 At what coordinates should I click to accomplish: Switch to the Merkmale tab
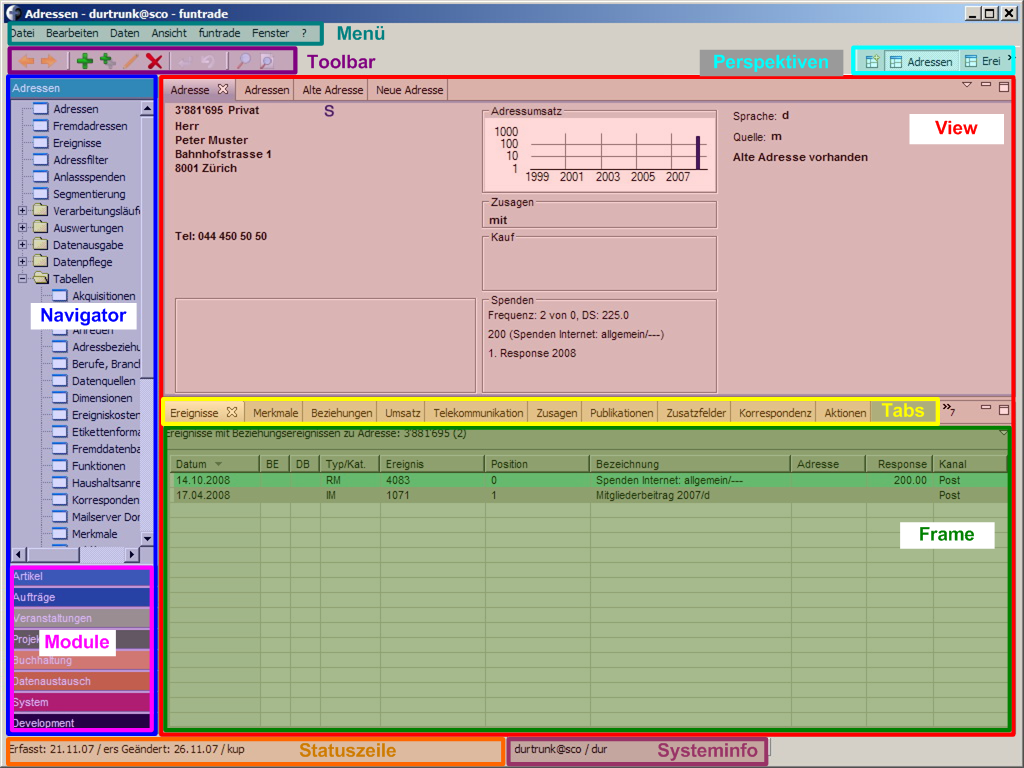pyautogui.click(x=275, y=412)
